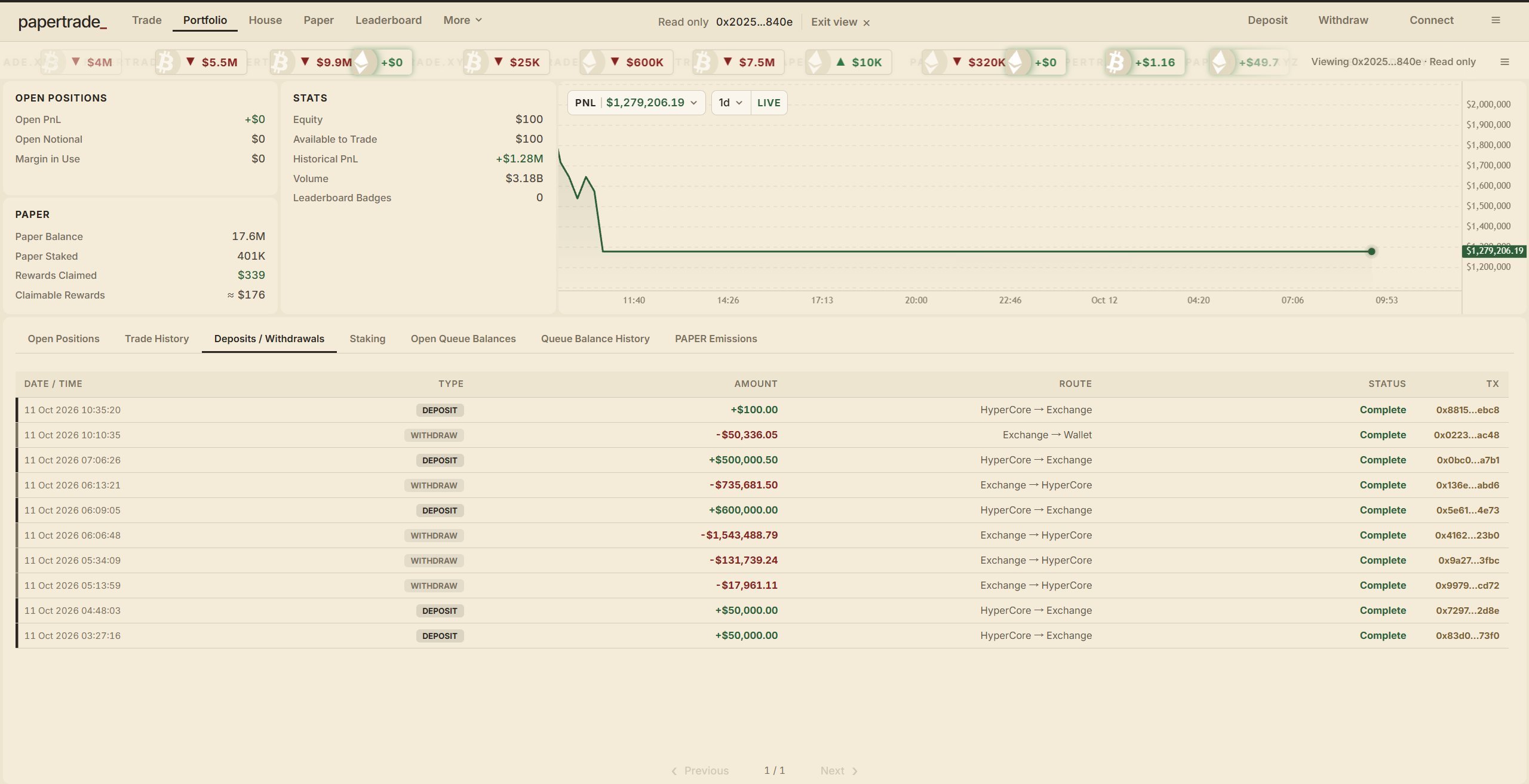Click the Bitcoin $7.5M ticker chip
Viewport: 1529px width, 784px height.
tap(738, 62)
